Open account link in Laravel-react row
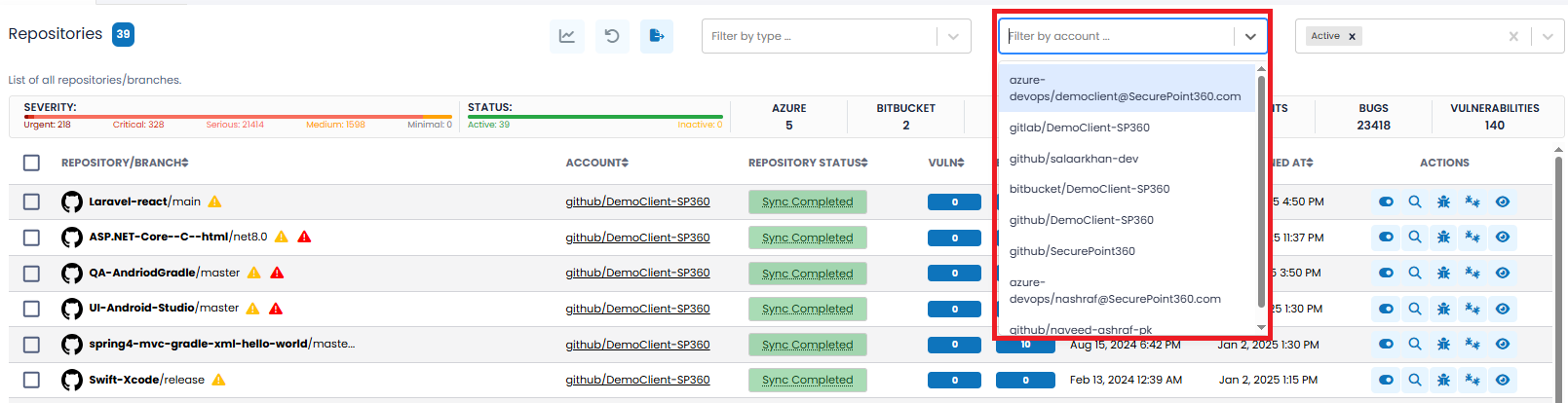 point(637,201)
